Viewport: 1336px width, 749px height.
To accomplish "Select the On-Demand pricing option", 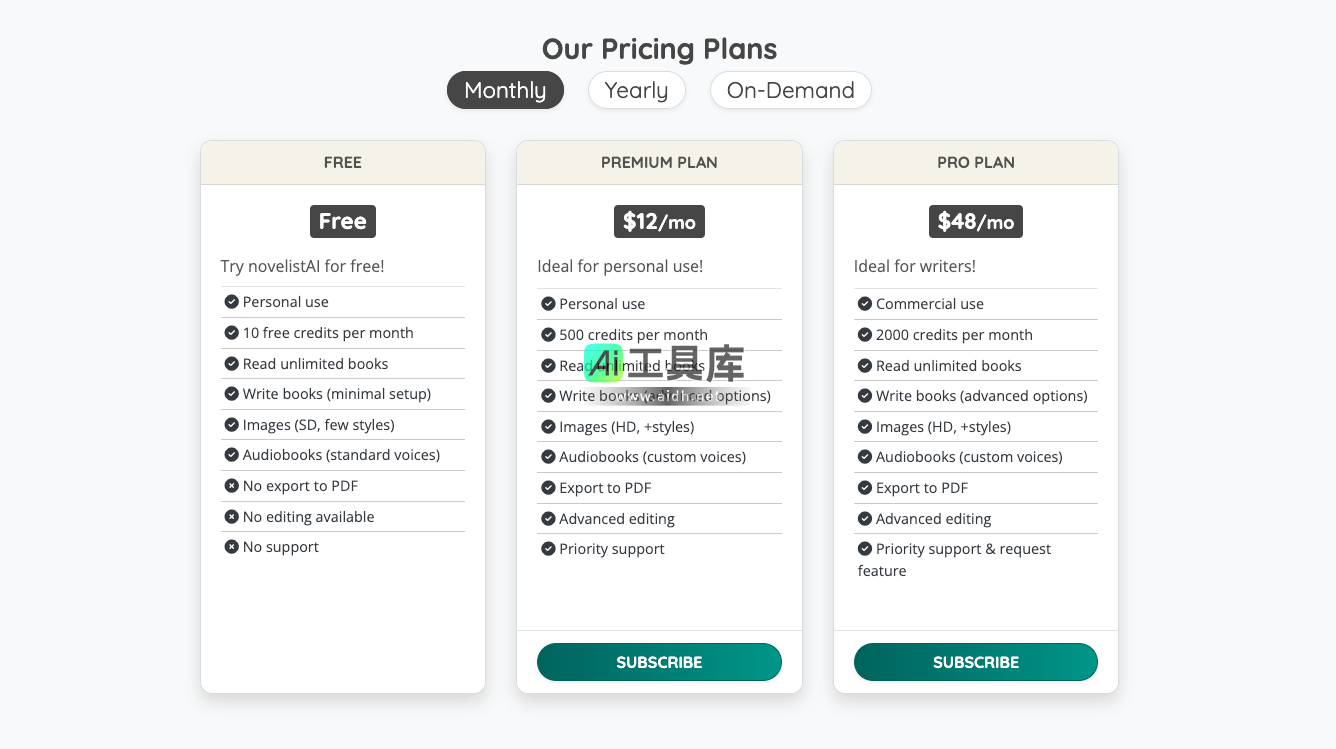I will click(790, 90).
